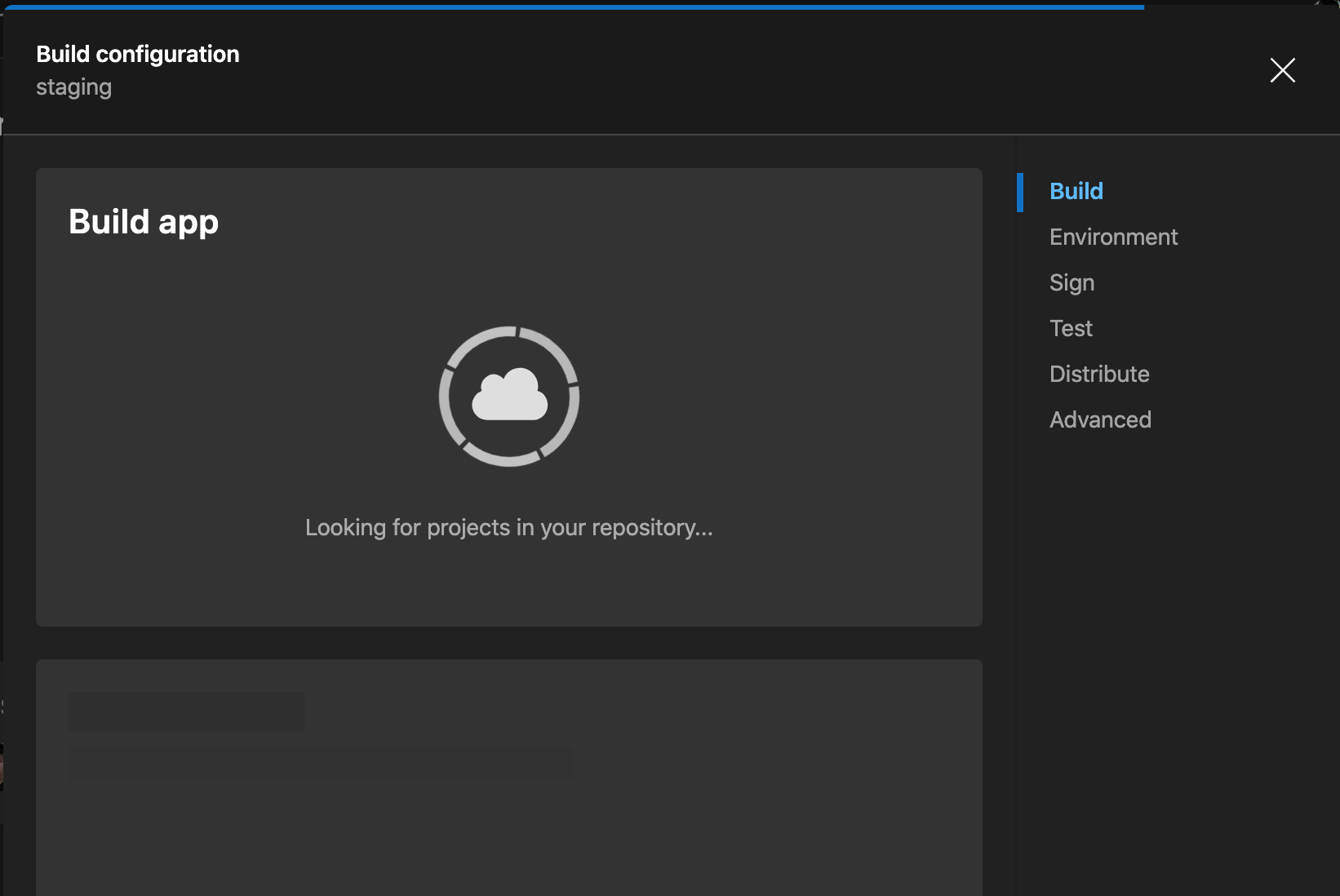Image resolution: width=1340 pixels, height=896 pixels.
Task: Jump to the Test section
Action: (x=1071, y=329)
